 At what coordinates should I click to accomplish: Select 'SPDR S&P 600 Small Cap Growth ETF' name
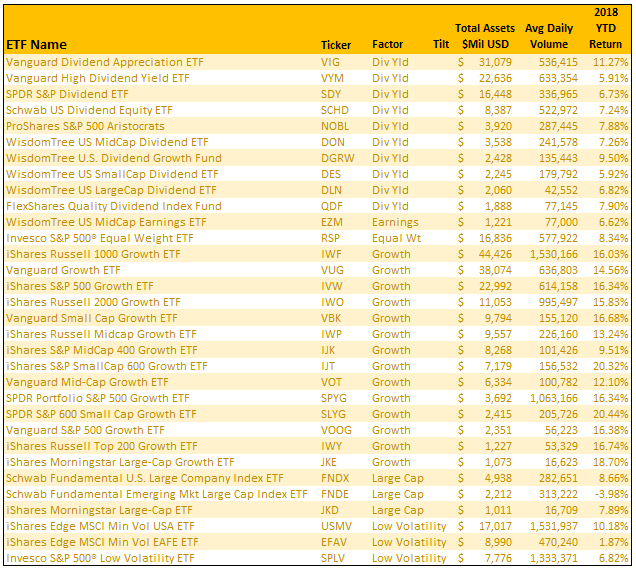(101, 414)
